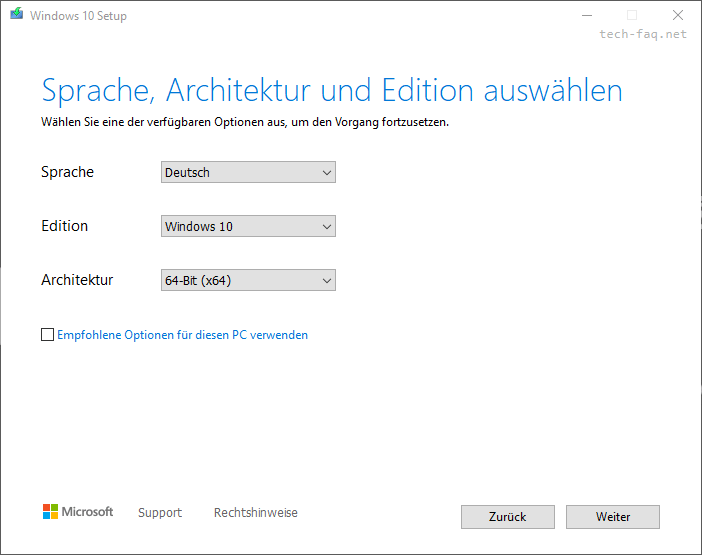Click the Zurück button
Viewport: 702px width, 555px height.
[508, 517]
